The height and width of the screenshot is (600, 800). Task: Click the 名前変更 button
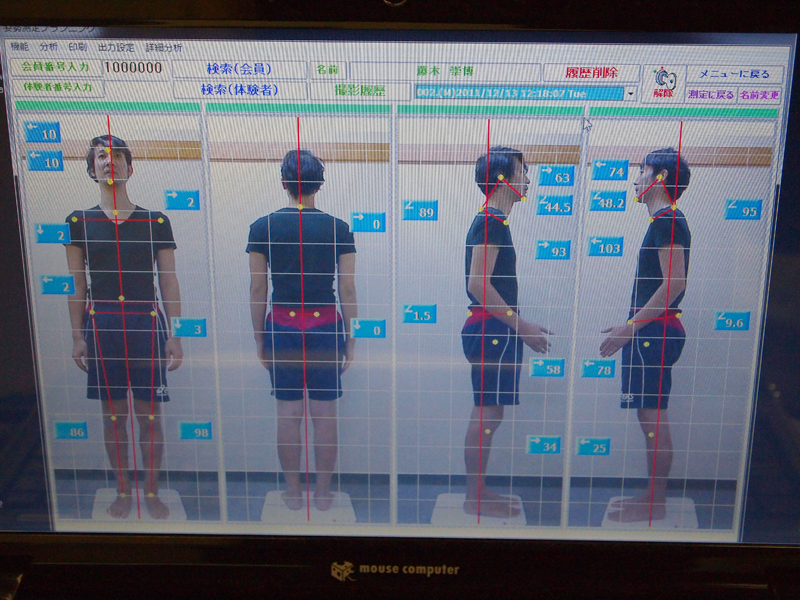[x=759, y=95]
